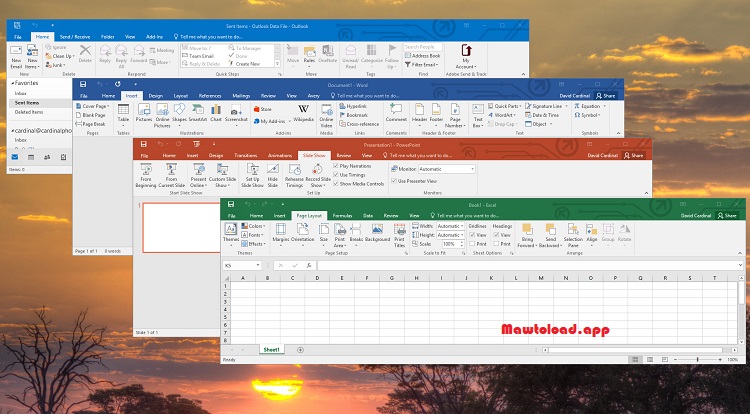This screenshot has width=750, height=414.
Task: Open Fonts dropdown in Excel Themes group
Action: [x=253, y=235]
